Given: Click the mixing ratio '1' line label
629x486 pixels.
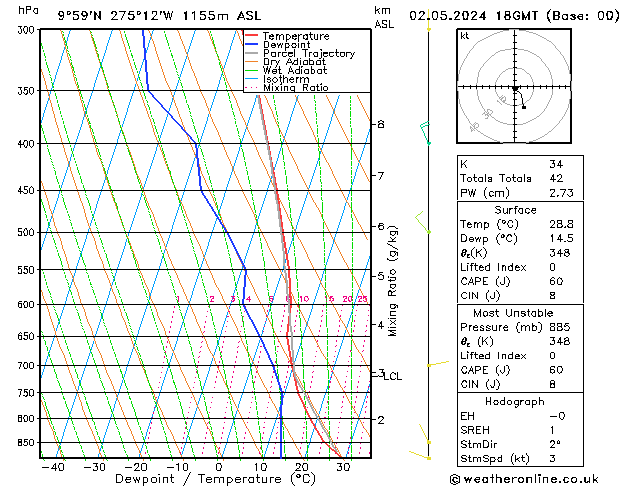Looking at the screenshot, I should point(178,299).
